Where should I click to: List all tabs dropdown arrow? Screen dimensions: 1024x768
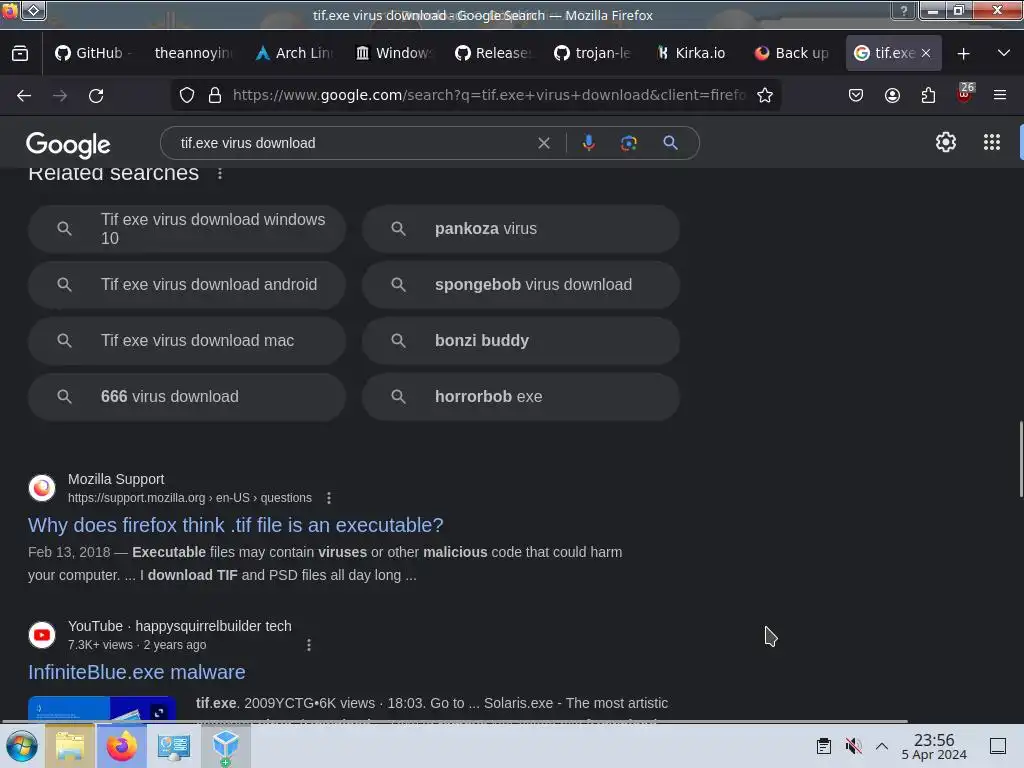pos(1004,53)
